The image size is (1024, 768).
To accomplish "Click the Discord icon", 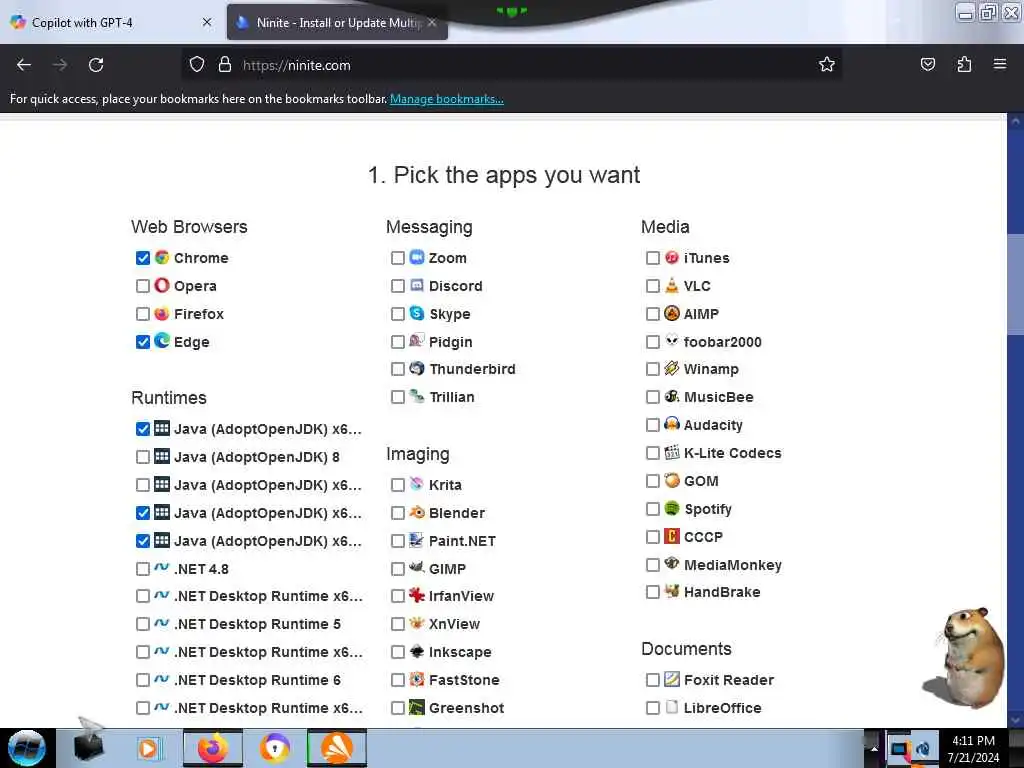I will [417, 285].
